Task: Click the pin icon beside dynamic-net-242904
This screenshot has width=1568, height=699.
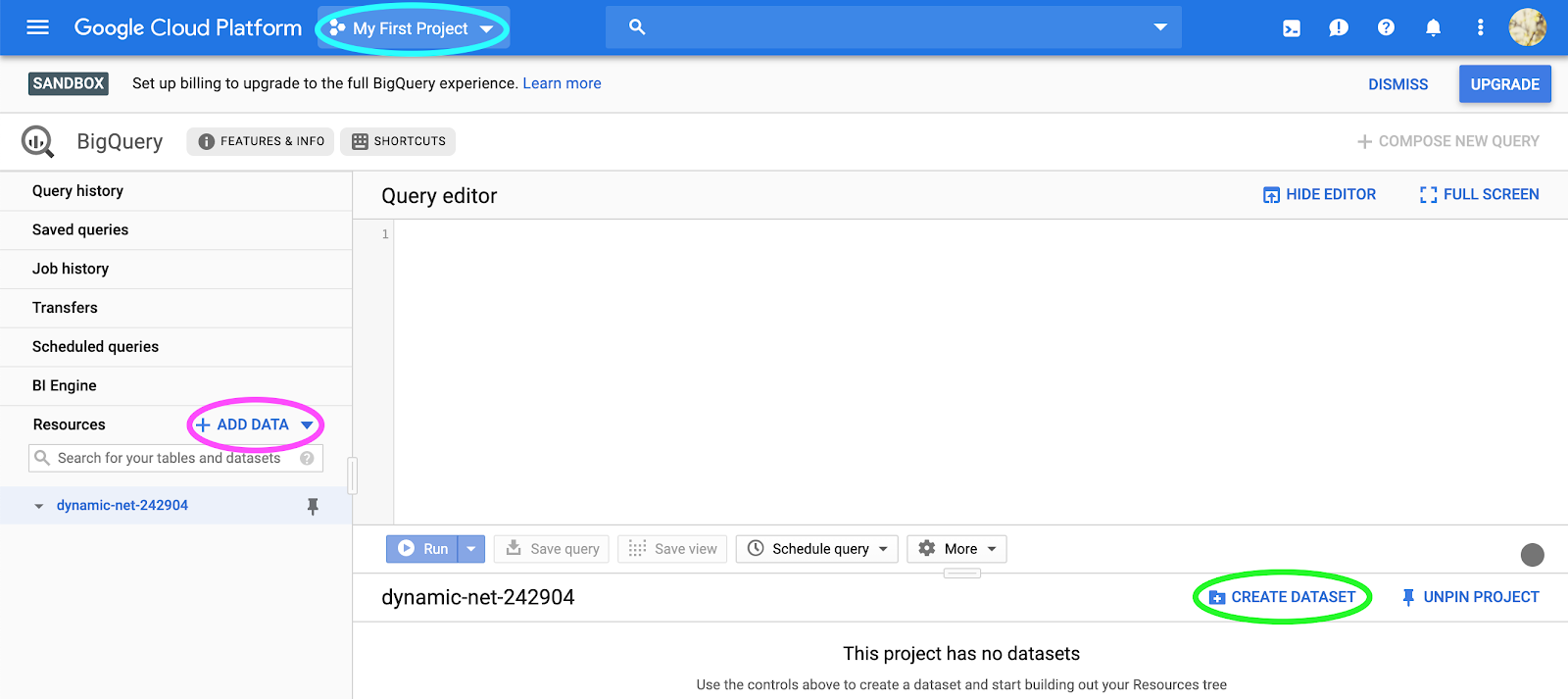Action: click(x=313, y=506)
